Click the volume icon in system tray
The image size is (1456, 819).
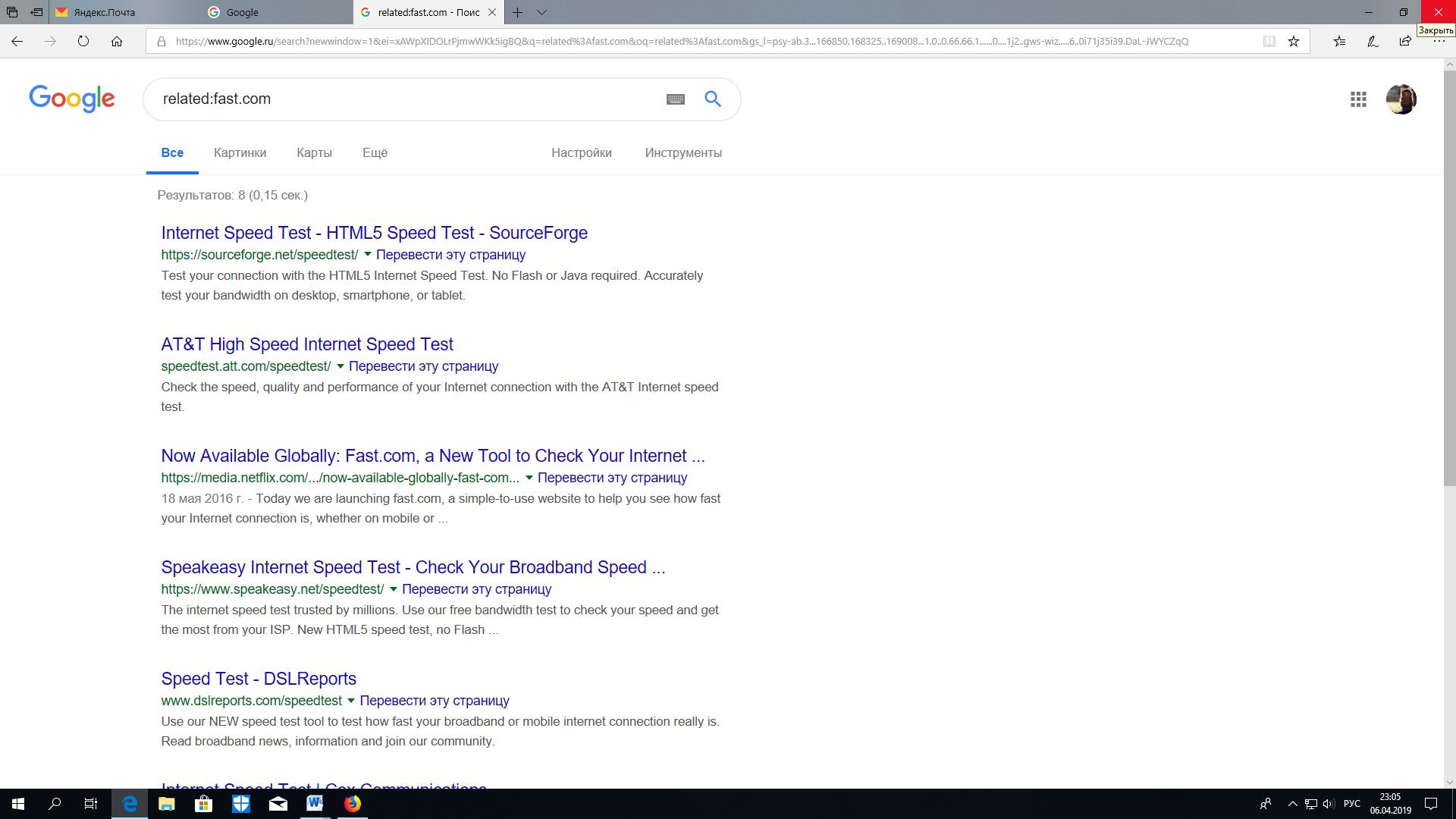click(1328, 804)
